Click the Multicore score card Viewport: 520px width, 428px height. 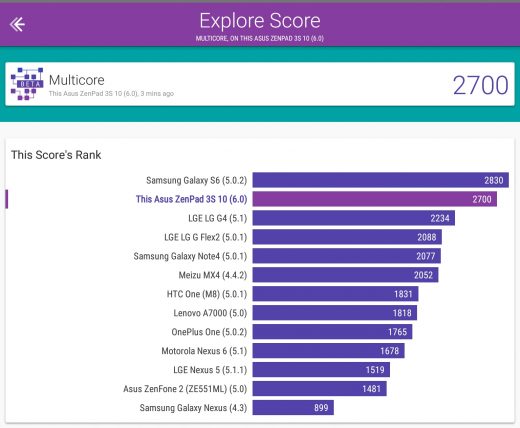coord(260,84)
